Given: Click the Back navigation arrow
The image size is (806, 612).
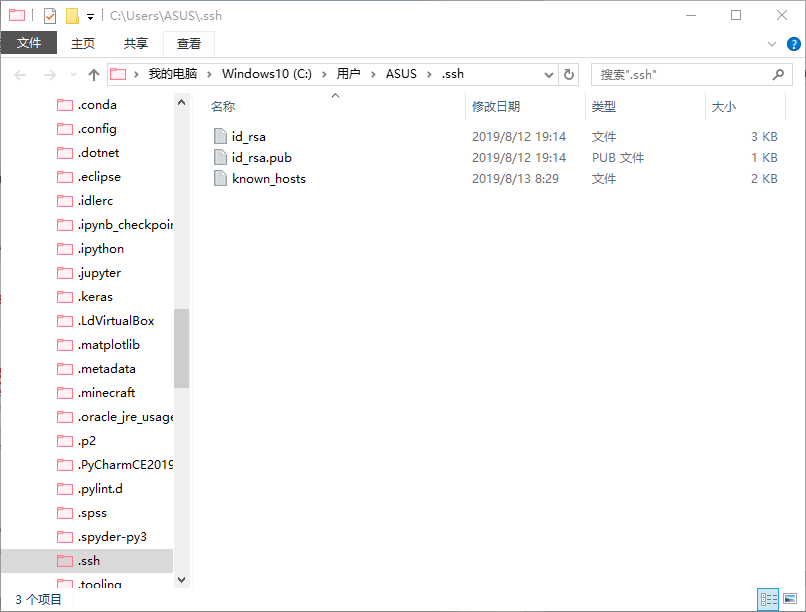Looking at the screenshot, I should pos(20,75).
